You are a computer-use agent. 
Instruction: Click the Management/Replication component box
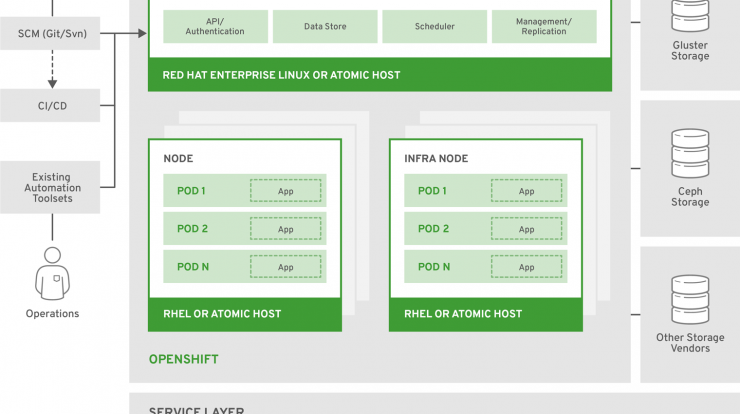pos(544,26)
